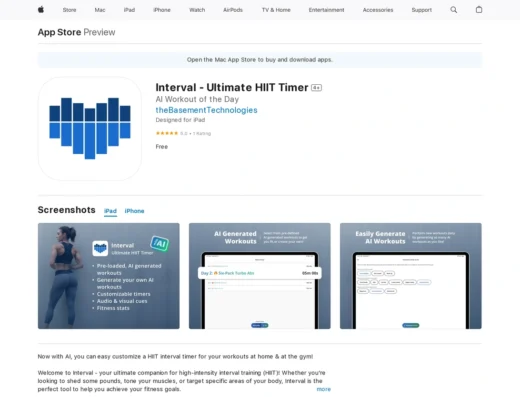The height and width of the screenshot is (397, 520).
Task: Open the Watch navigation item
Action: [x=197, y=10]
